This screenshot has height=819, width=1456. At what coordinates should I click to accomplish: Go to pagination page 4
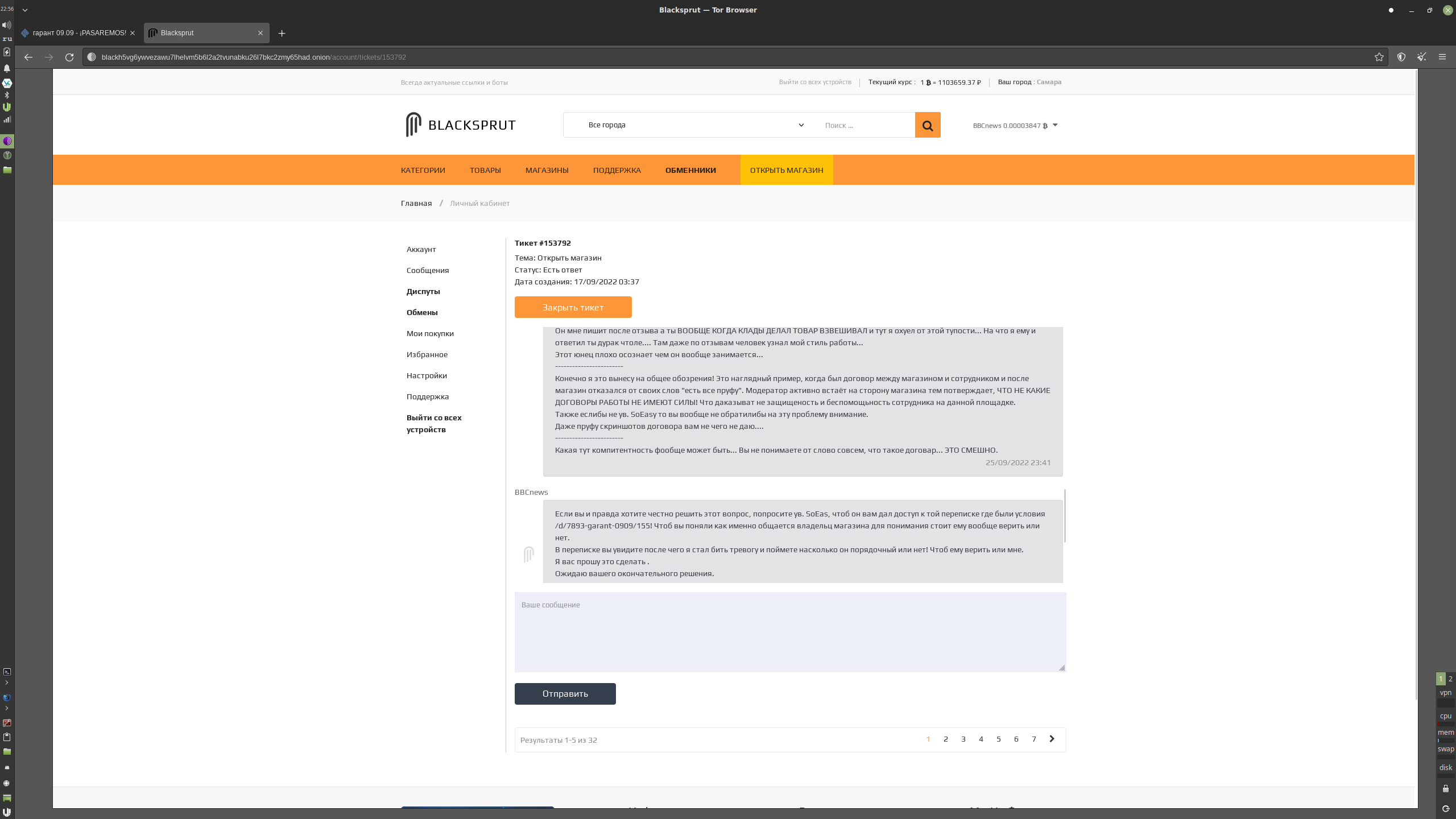point(981,739)
